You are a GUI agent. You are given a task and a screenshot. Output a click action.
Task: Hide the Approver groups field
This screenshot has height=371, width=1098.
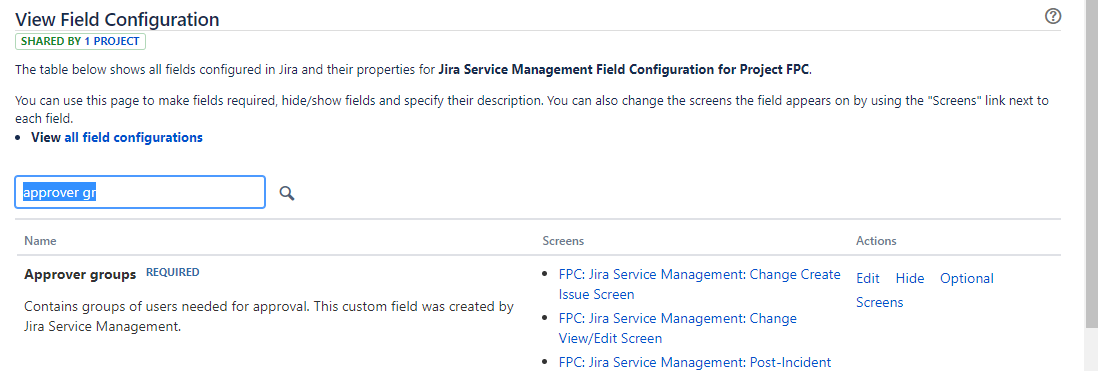(910, 279)
